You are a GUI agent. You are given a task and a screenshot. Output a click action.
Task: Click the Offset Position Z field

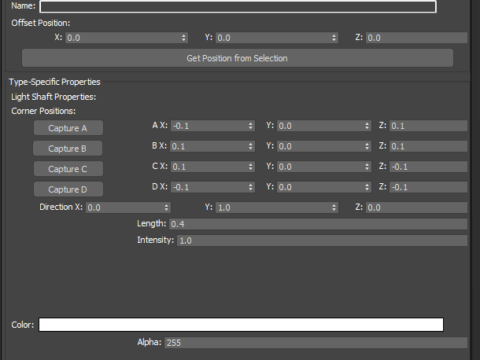(417, 38)
